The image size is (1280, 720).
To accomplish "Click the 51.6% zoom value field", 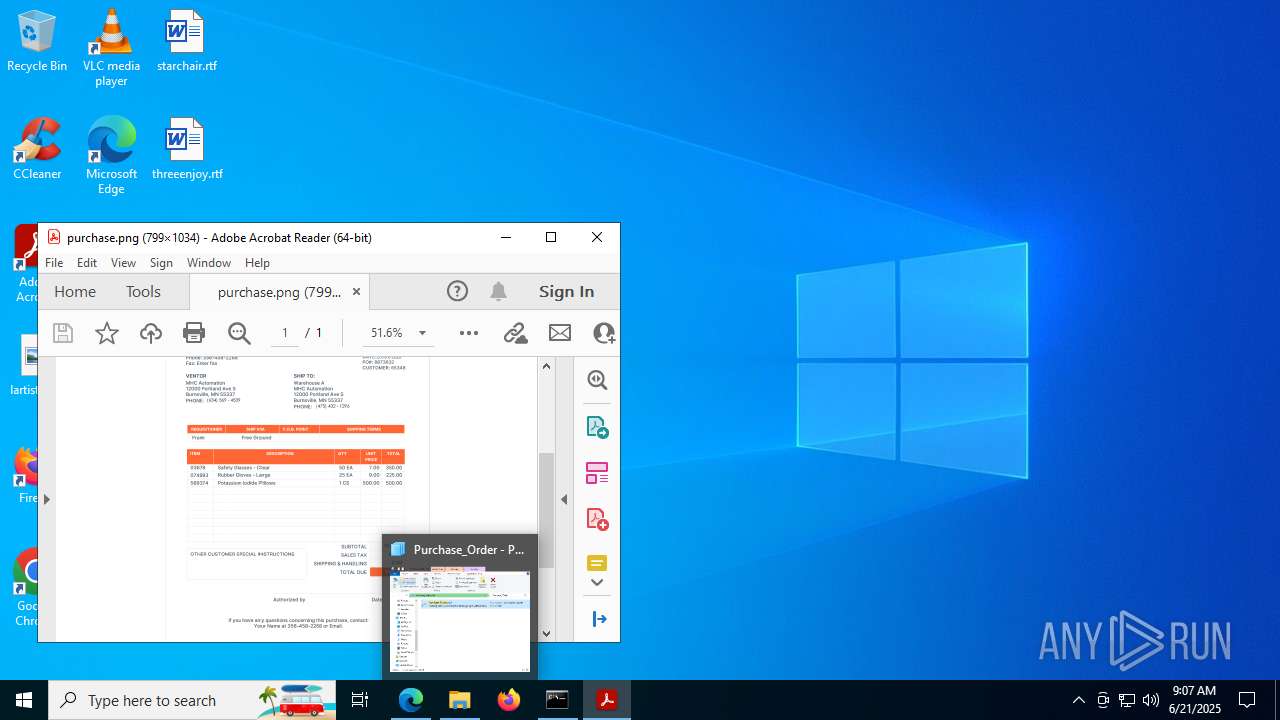I will (387, 333).
